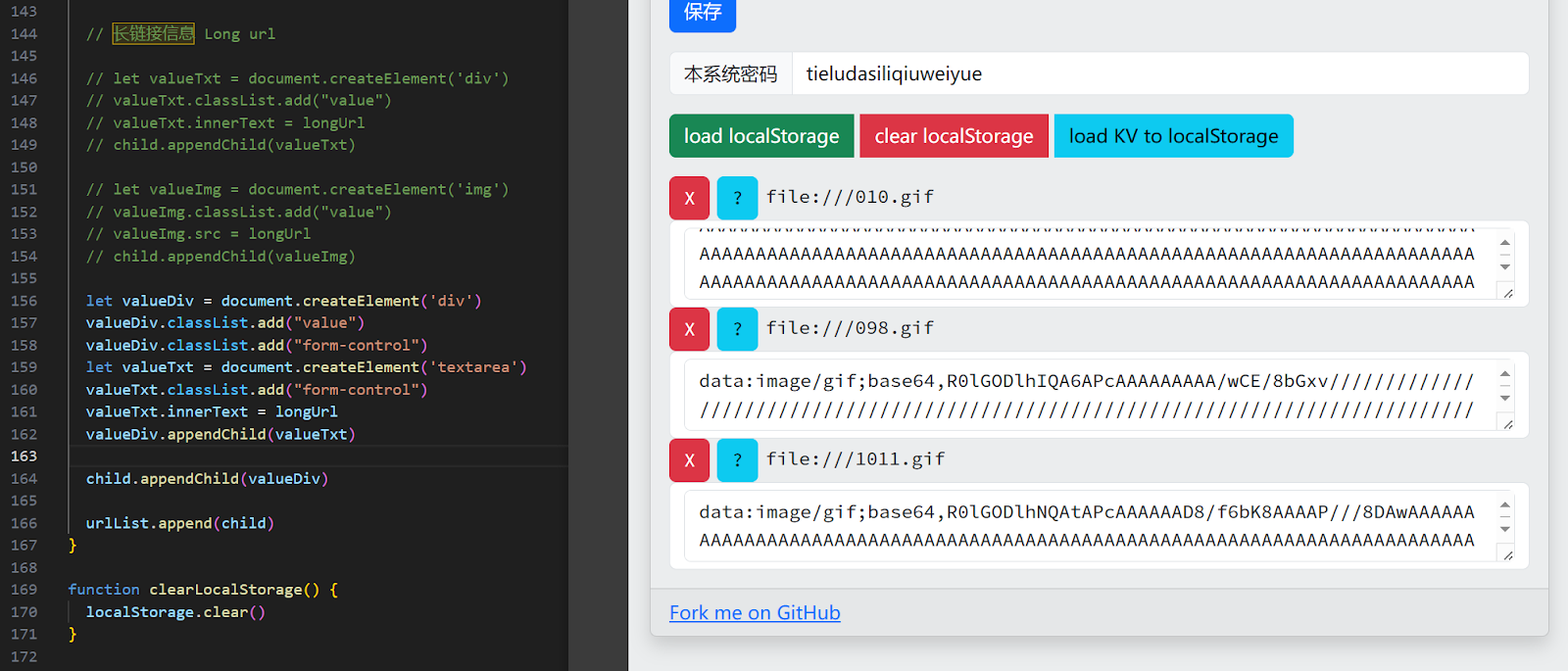Click the blue 保存 save button
The width and height of the screenshot is (1568, 671).
pyautogui.click(x=702, y=14)
